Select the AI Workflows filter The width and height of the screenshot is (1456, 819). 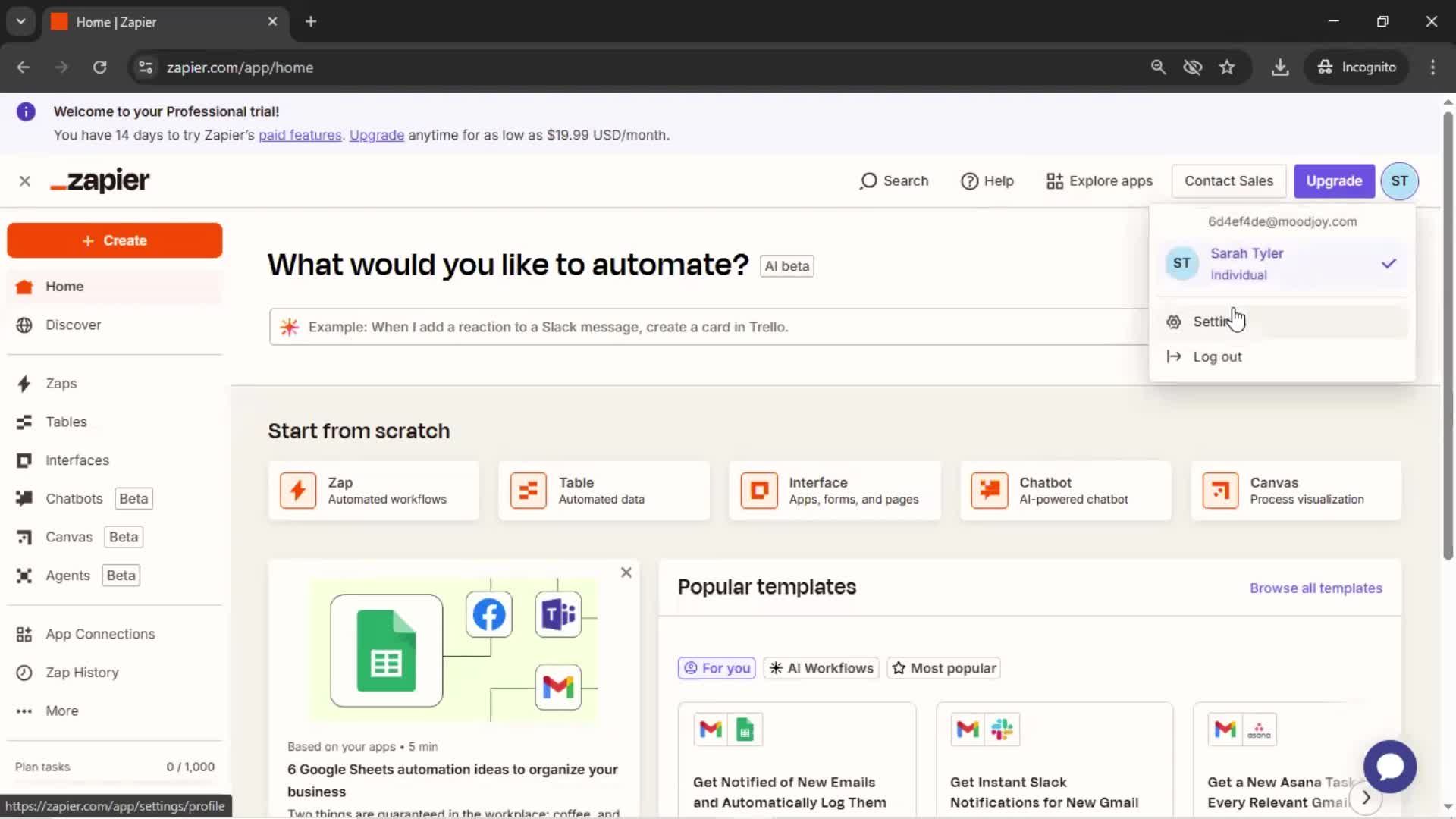click(x=821, y=668)
